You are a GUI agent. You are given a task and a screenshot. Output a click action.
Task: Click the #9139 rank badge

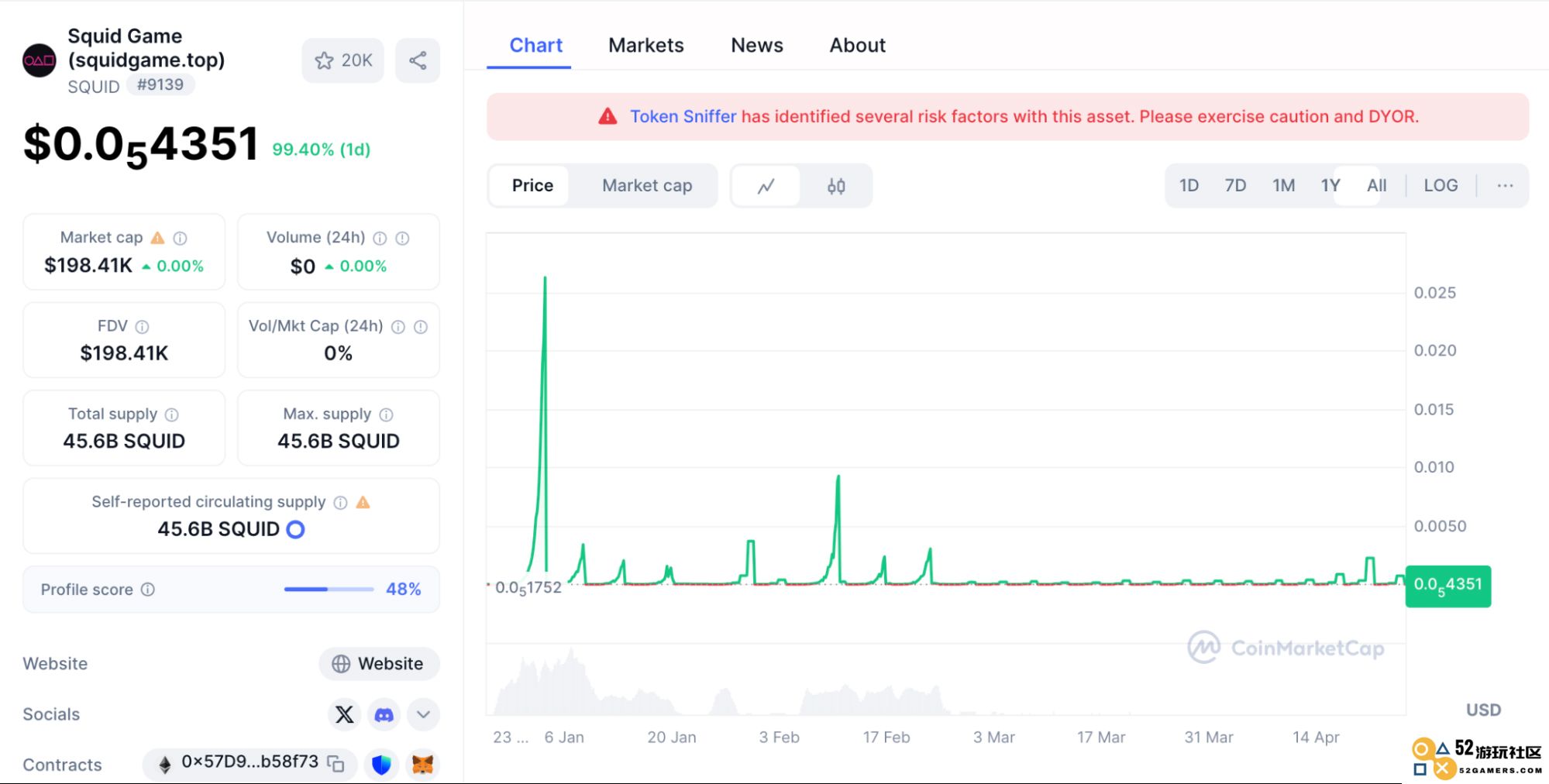[x=160, y=84]
